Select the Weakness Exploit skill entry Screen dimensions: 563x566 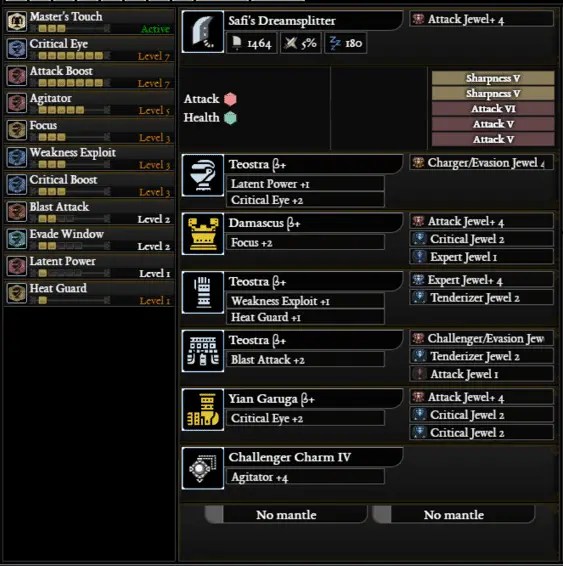(x=89, y=157)
